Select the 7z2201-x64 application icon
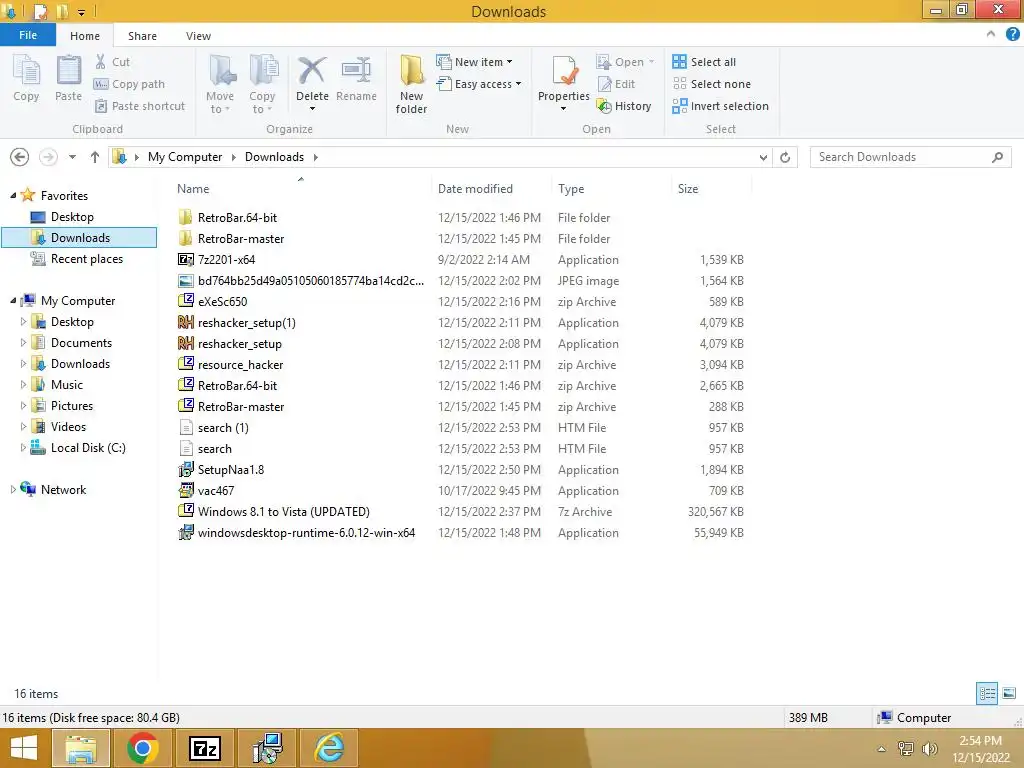Image resolution: width=1024 pixels, height=768 pixels. point(185,259)
